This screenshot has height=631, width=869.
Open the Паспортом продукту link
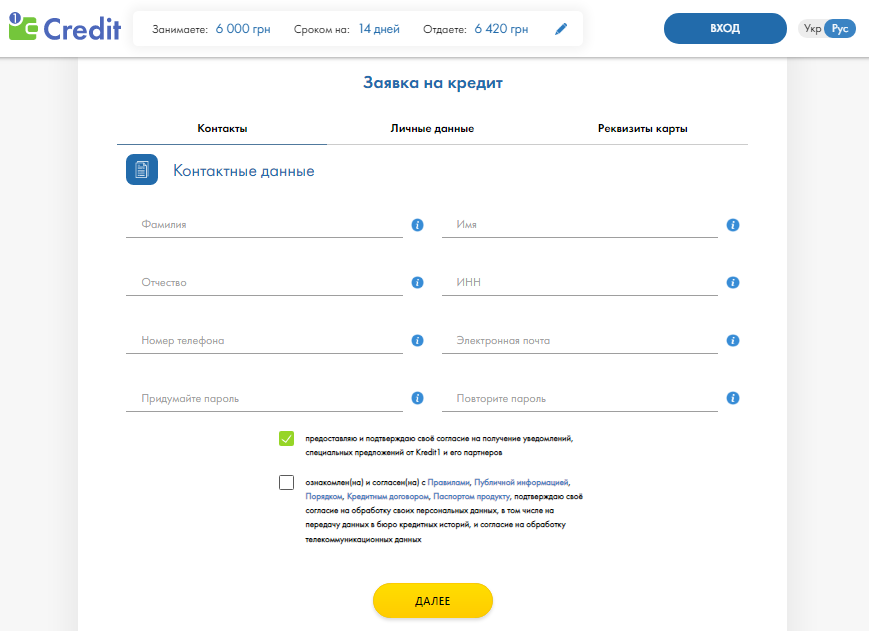click(x=471, y=496)
